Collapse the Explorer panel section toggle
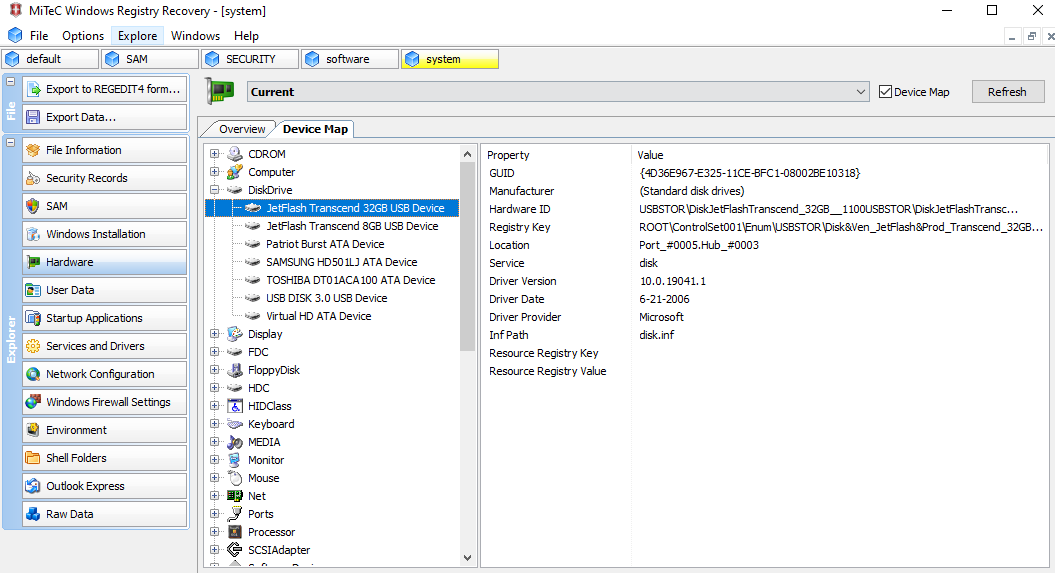This screenshot has height=573, width=1055. [x=10, y=143]
